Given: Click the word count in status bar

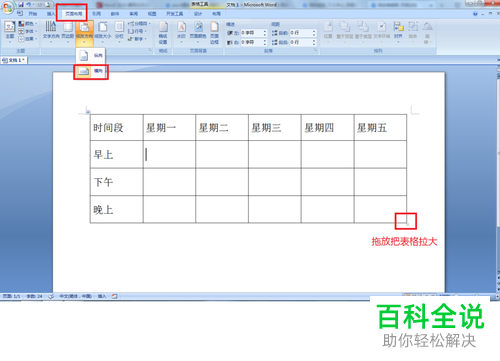Looking at the screenshot, I should coord(34,296).
